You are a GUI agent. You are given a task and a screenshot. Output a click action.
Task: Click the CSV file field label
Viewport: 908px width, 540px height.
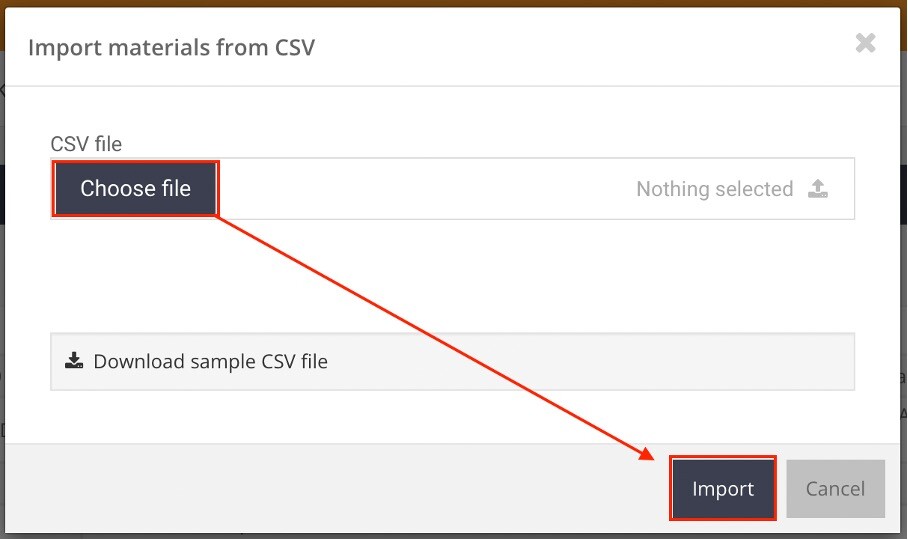point(86,144)
